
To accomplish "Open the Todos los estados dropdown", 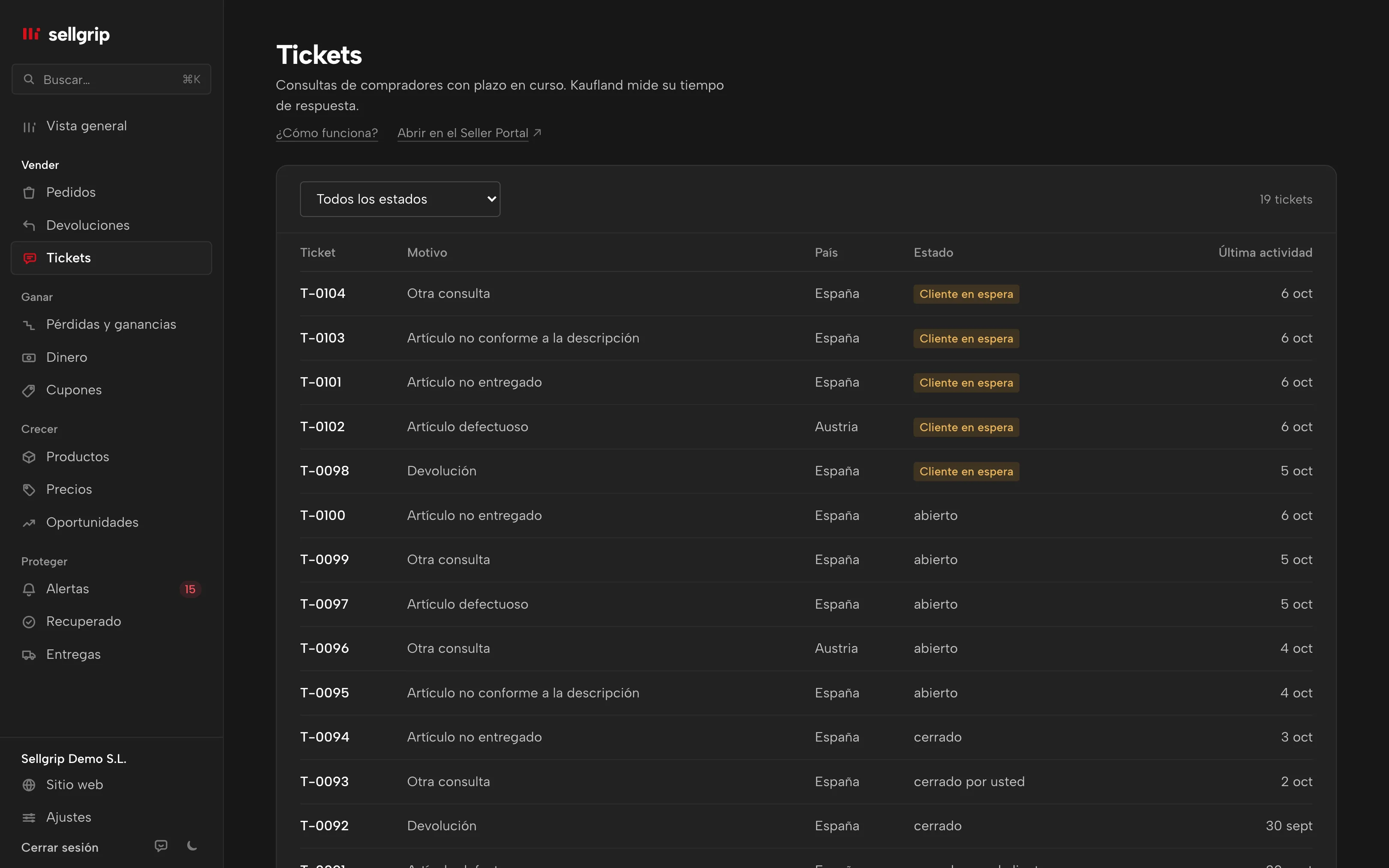I will 400,199.
